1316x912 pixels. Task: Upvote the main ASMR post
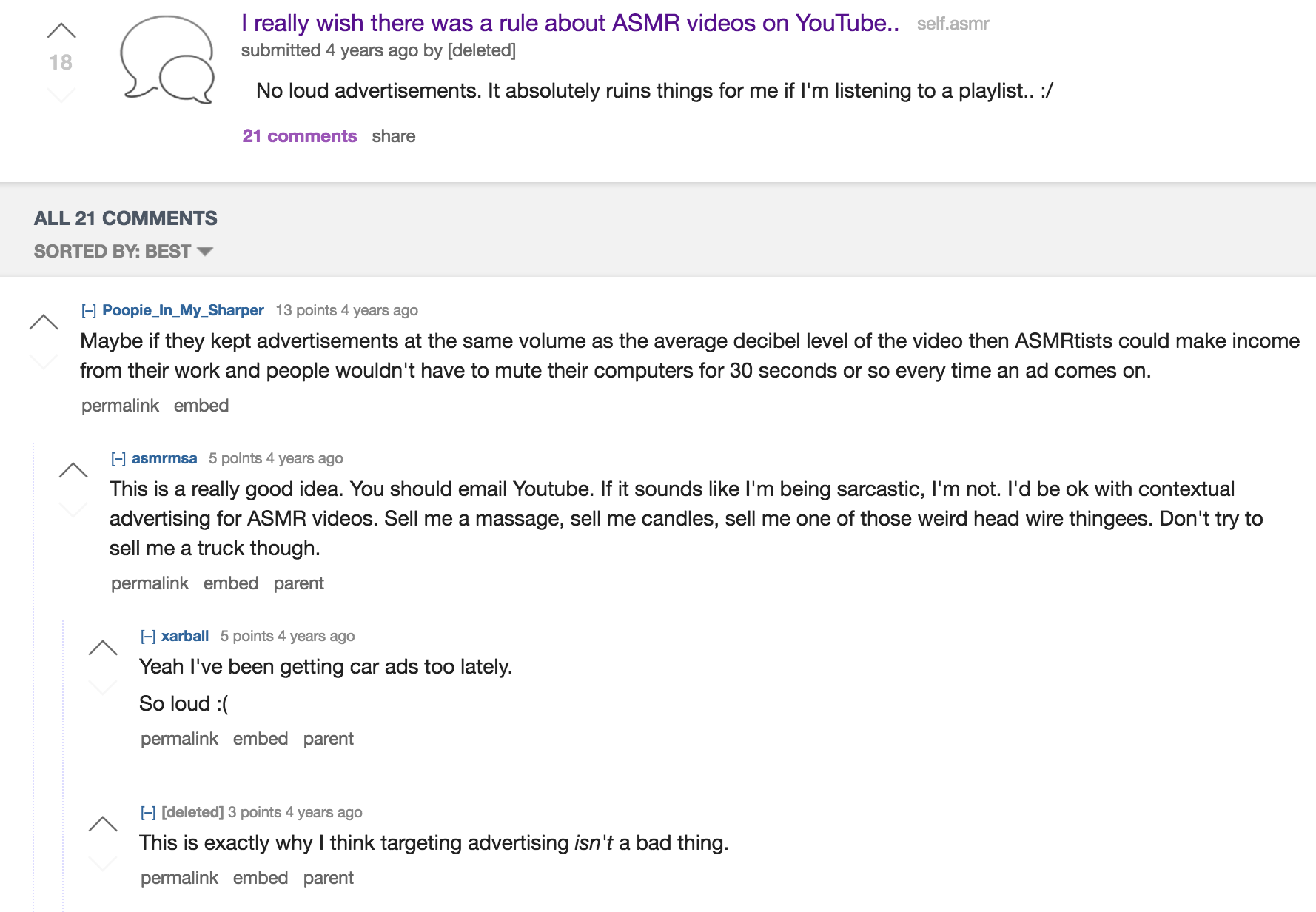pyautogui.click(x=61, y=31)
